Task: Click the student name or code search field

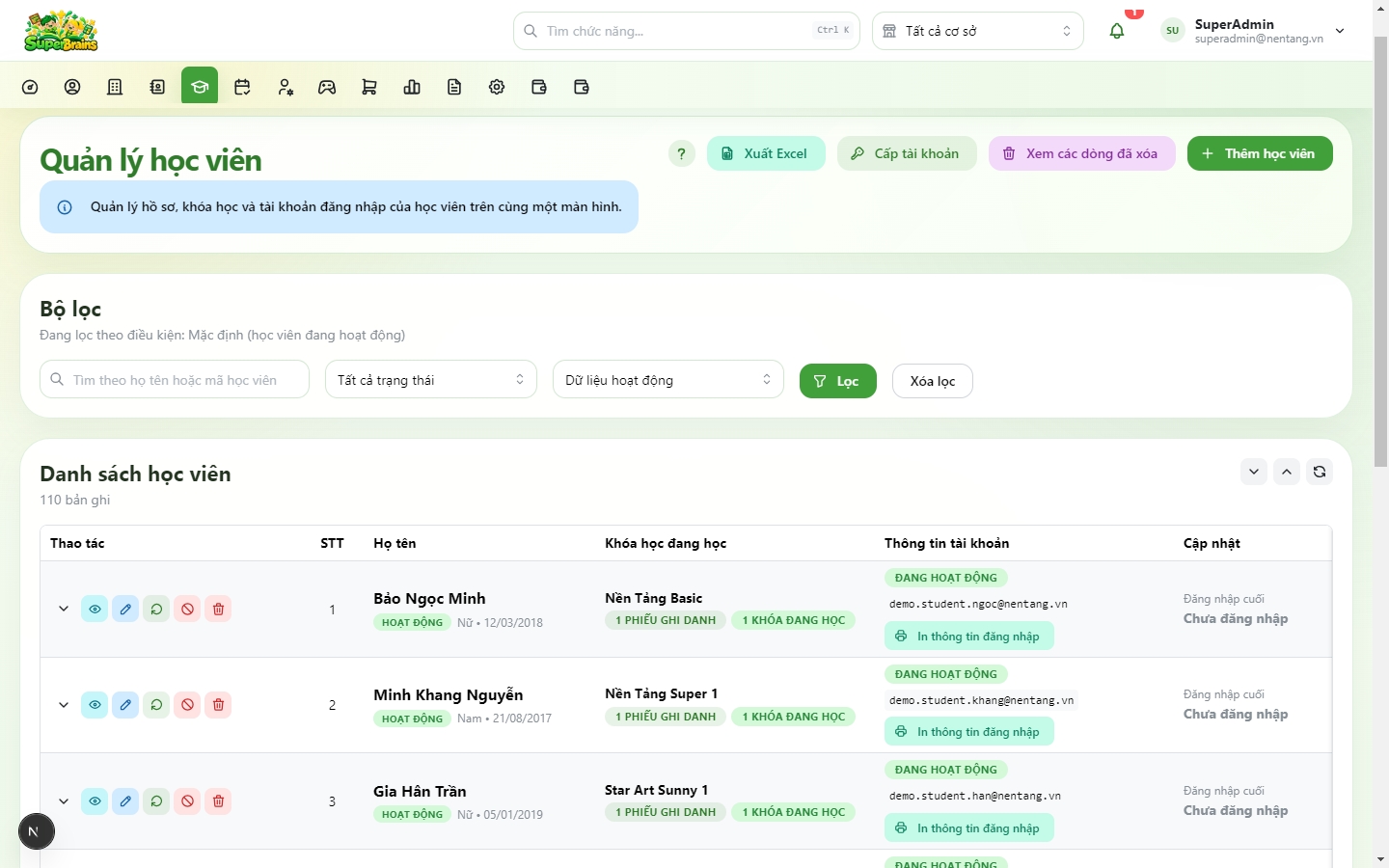Action: 175,380
